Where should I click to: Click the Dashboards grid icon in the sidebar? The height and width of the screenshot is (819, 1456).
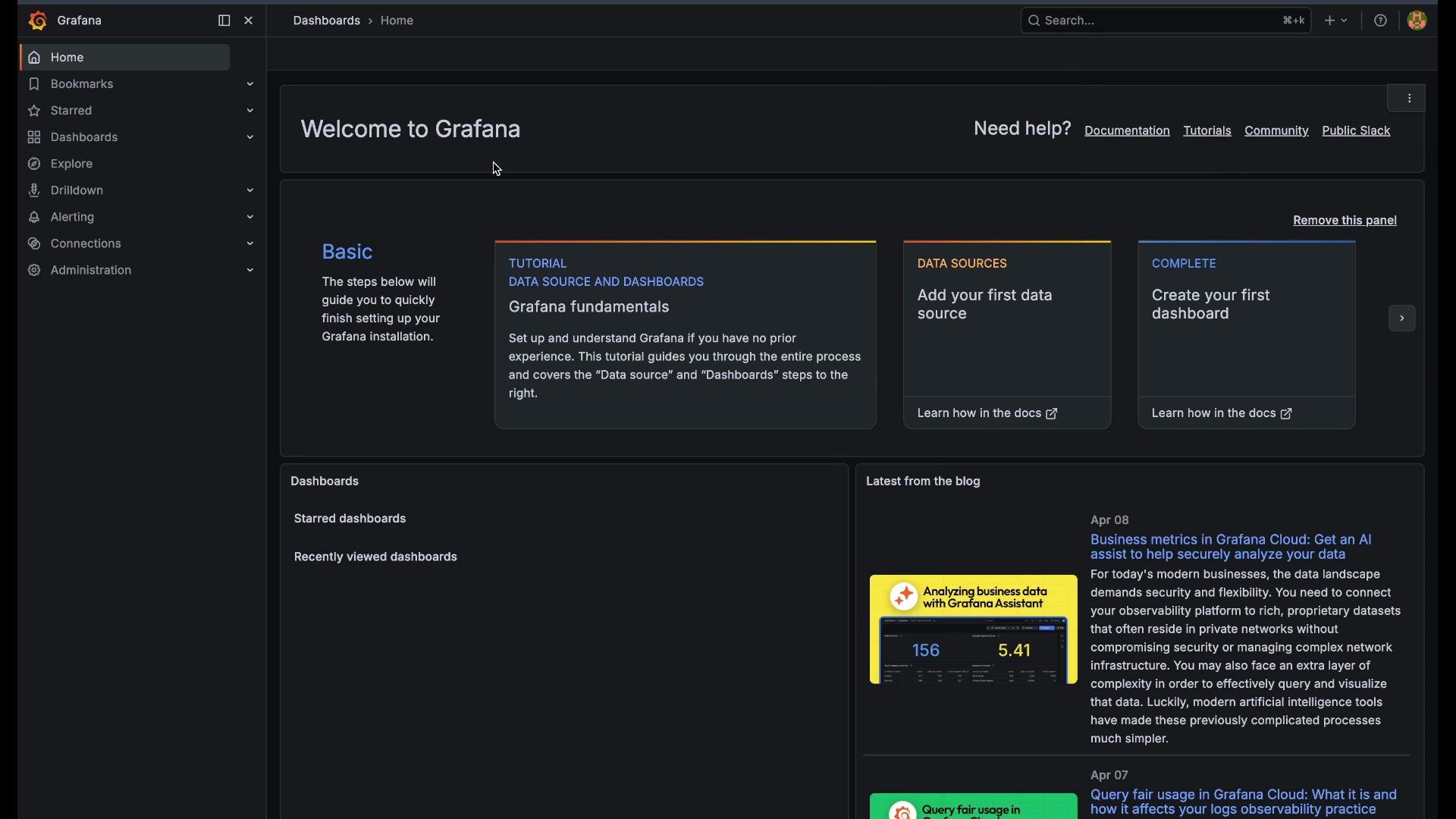(x=34, y=138)
